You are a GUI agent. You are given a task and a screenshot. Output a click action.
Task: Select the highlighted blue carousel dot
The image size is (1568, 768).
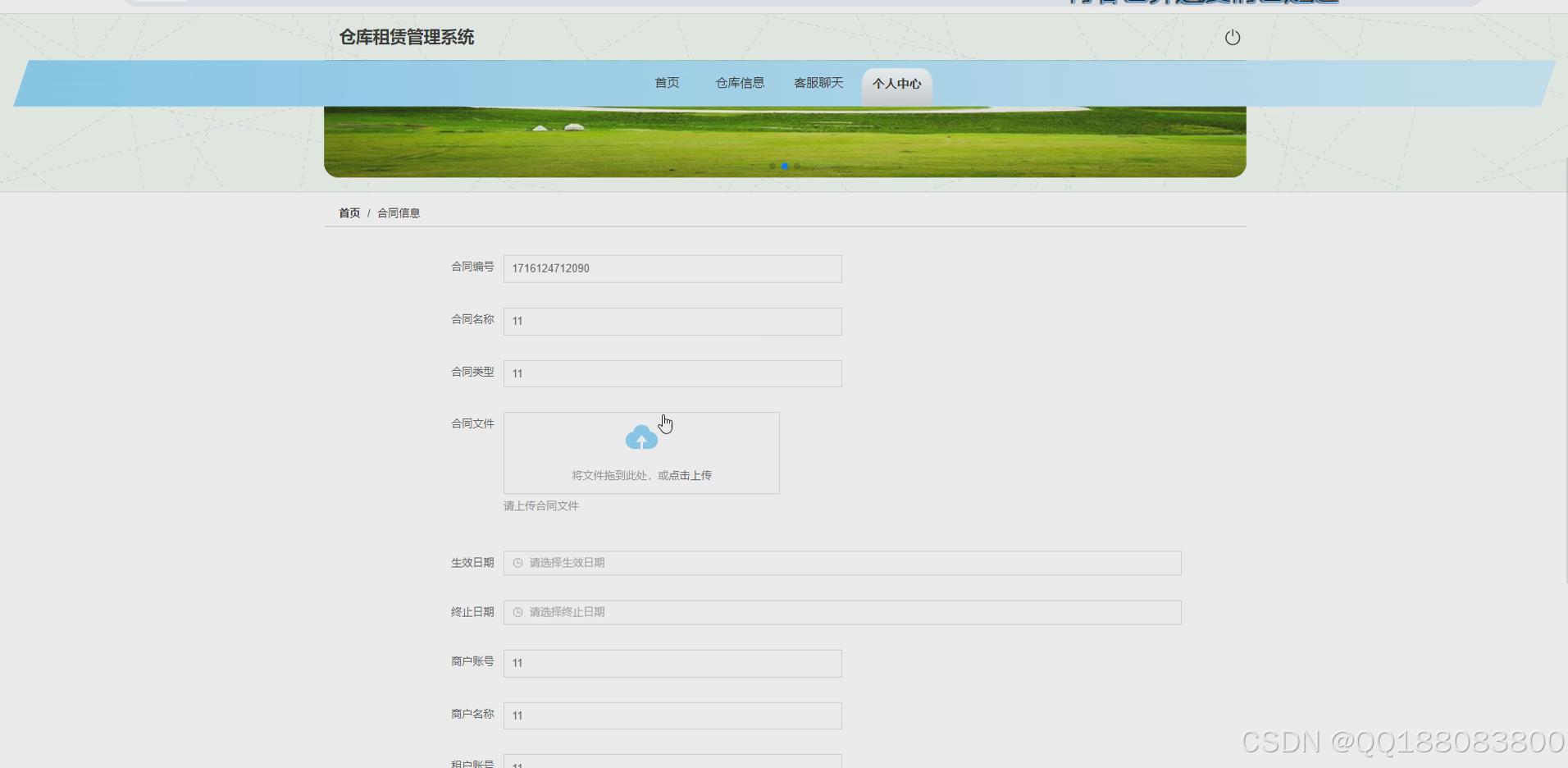(785, 166)
